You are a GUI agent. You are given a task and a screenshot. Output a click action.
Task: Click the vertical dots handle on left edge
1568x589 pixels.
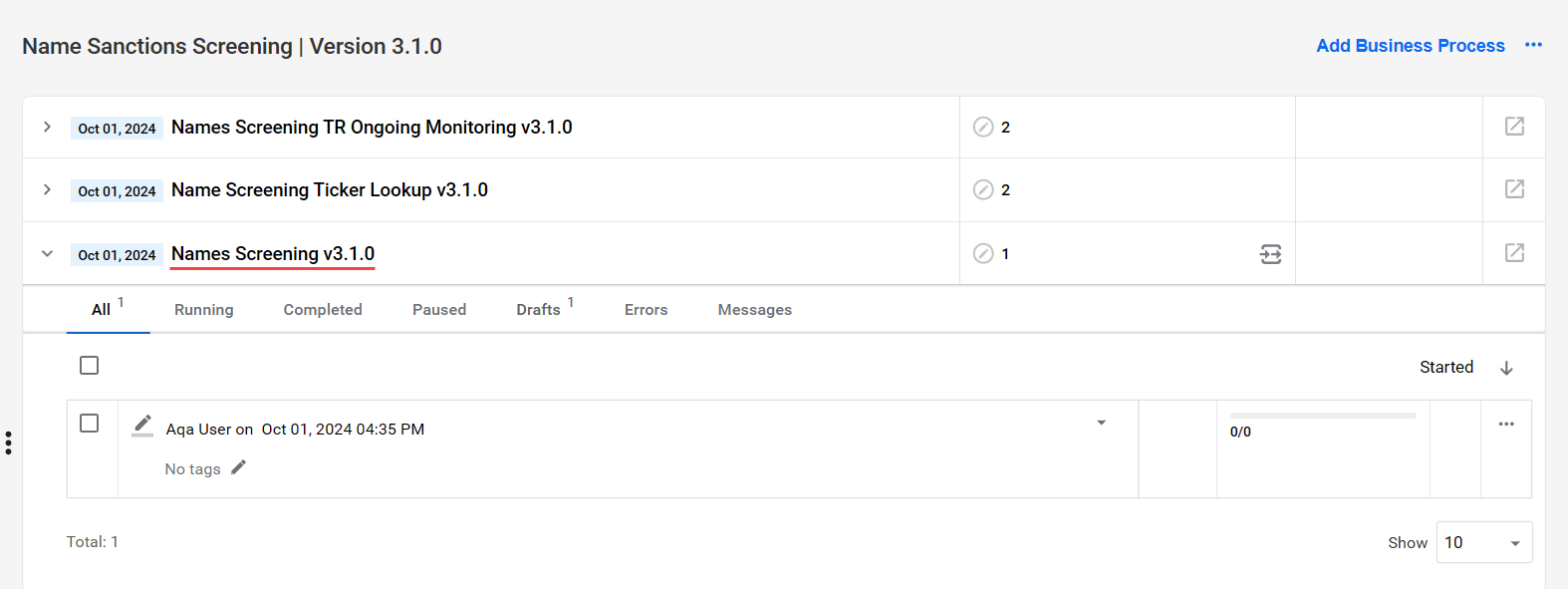8,442
